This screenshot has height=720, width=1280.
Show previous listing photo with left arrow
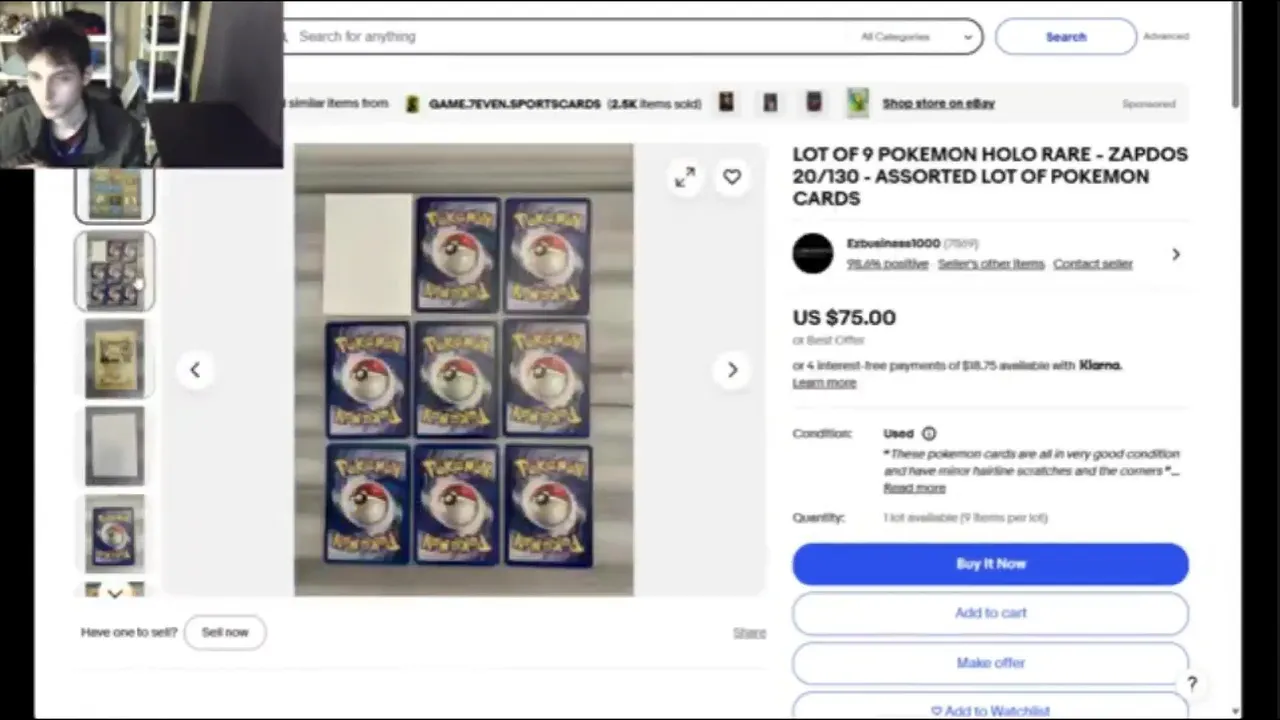[195, 370]
